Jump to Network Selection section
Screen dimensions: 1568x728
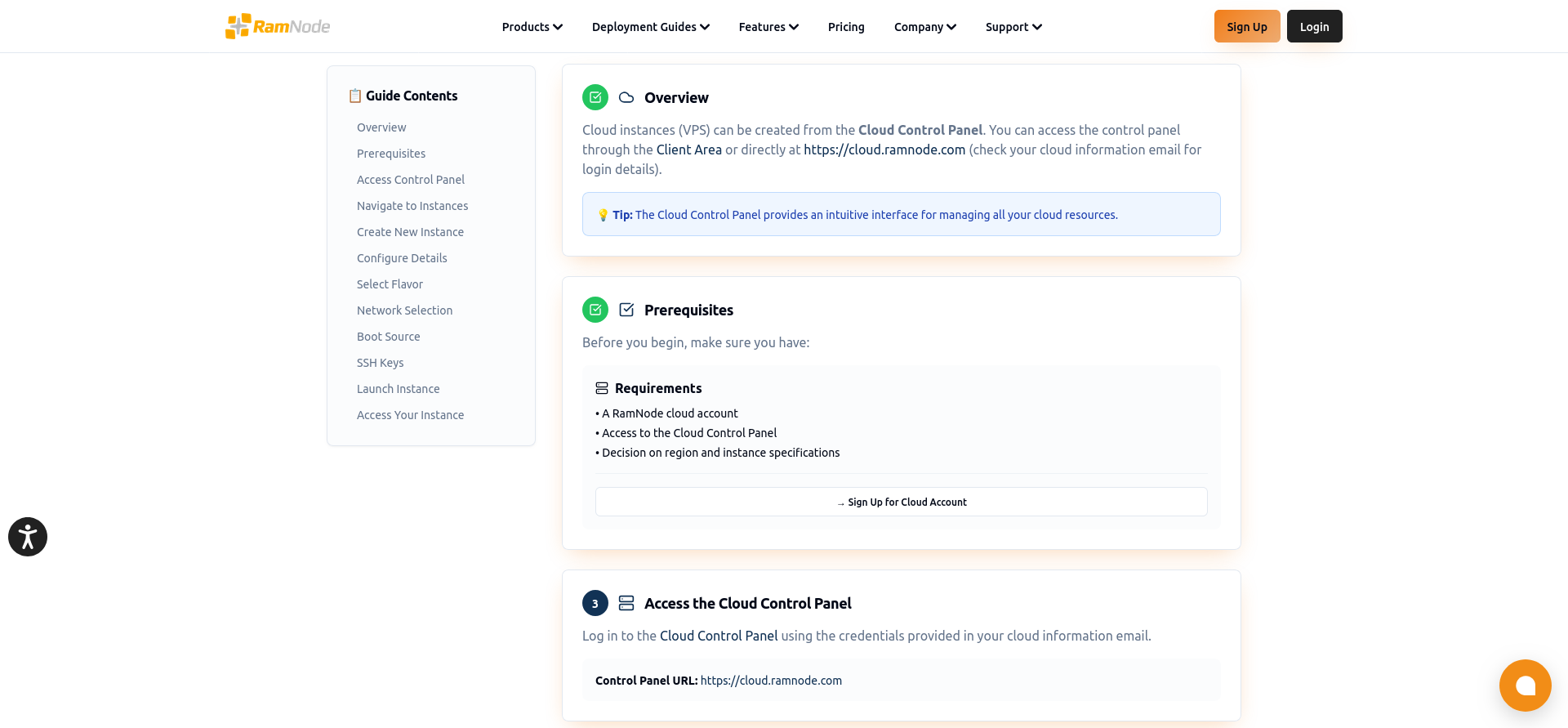tap(404, 310)
